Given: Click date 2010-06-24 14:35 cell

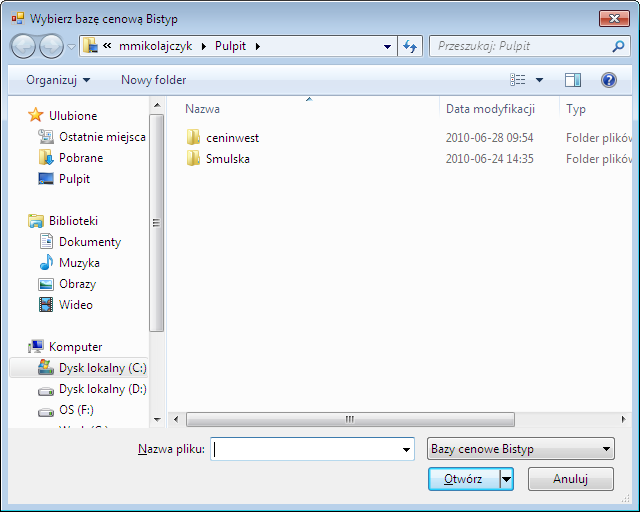Looking at the screenshot, I should coord(489,159).
